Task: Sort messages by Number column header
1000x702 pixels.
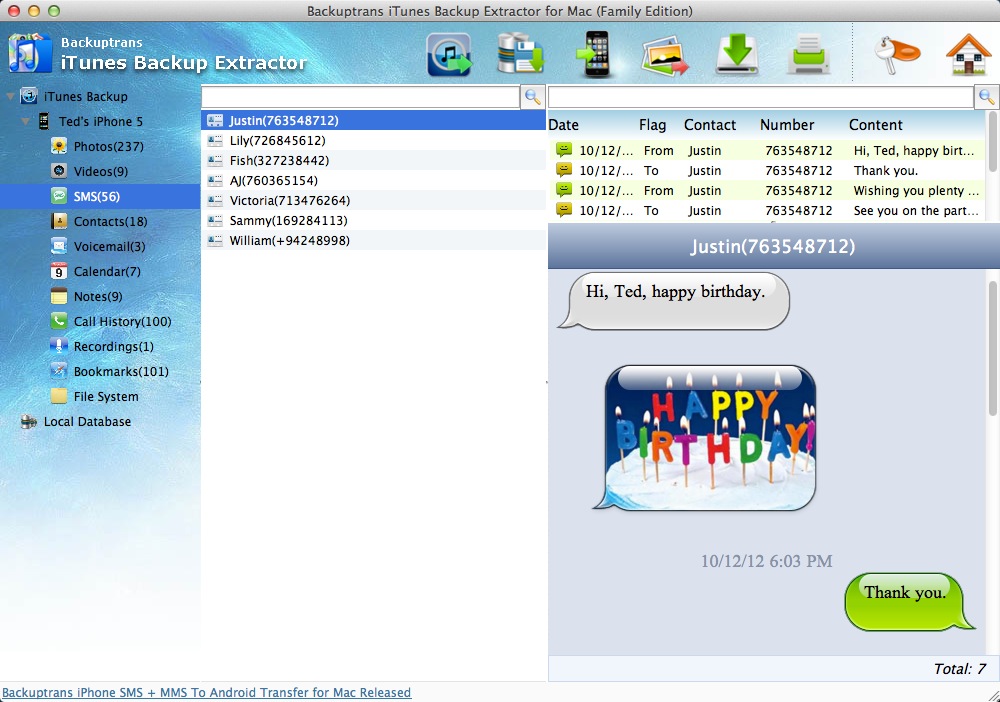Action: click(x=787, y=125)
